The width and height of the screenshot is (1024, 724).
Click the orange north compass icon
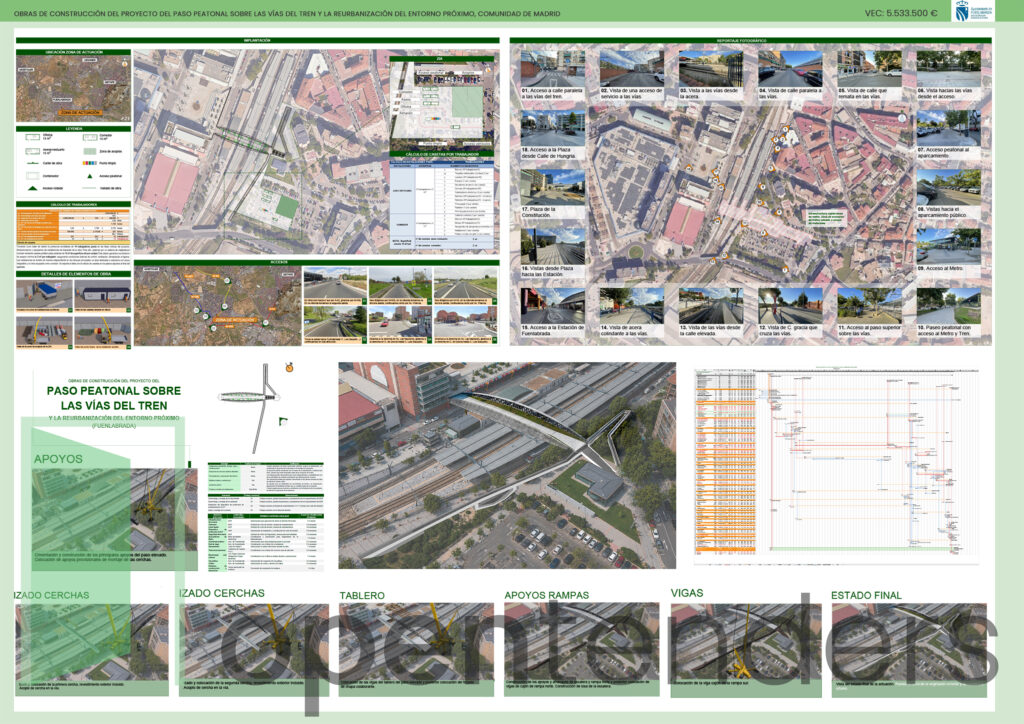point(289,368)
